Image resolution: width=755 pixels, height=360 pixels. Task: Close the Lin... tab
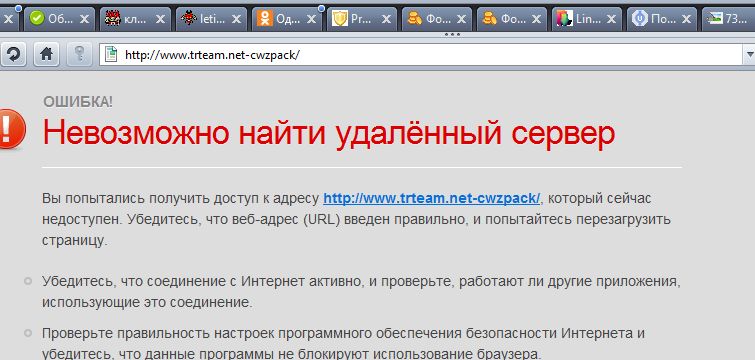tap(612, 19)
